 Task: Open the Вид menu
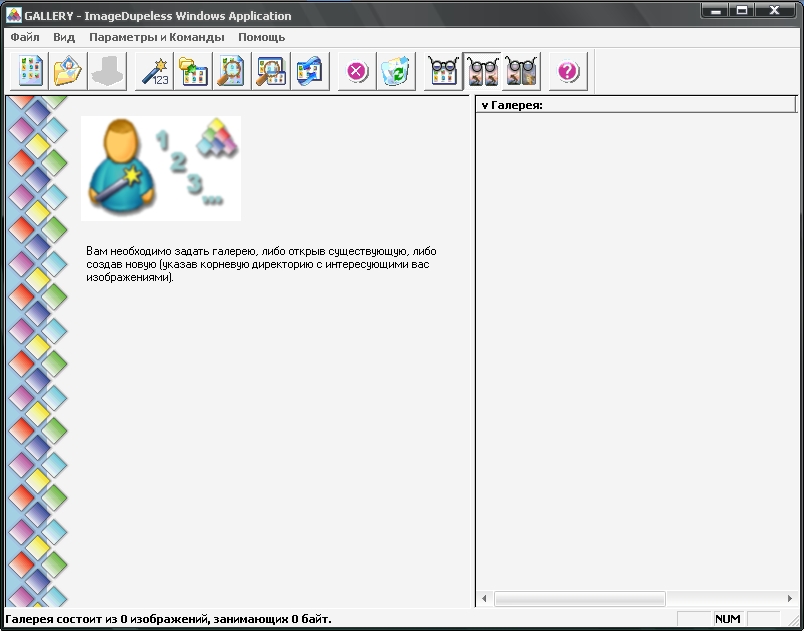pyautogui.click(x=64, y=37)
